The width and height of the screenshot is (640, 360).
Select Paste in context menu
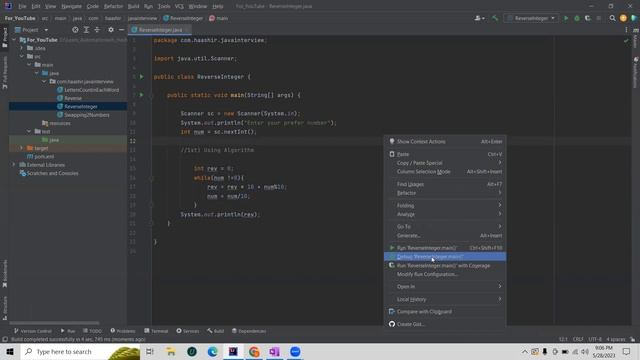coord(445,154)
